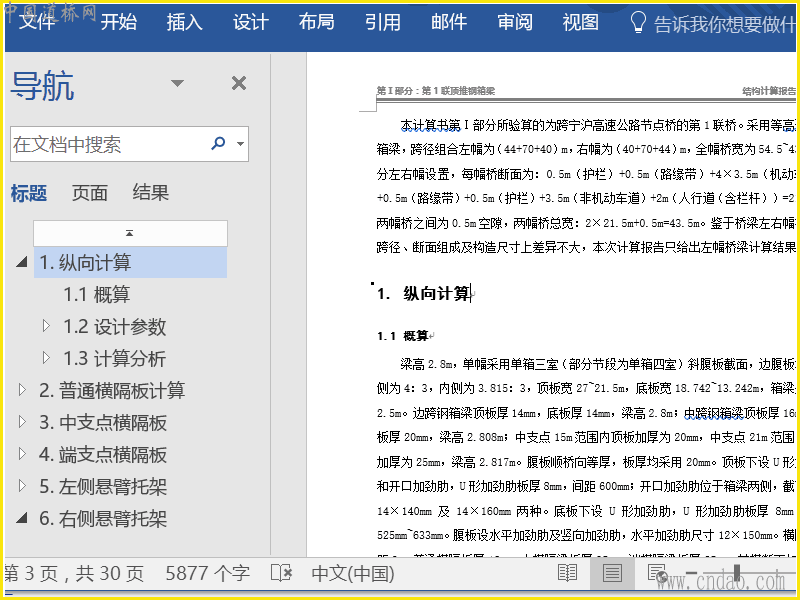Click the document heading 1. 纵向计算
The height and width of the screenshot is (600, 800).
coord(423,293)
